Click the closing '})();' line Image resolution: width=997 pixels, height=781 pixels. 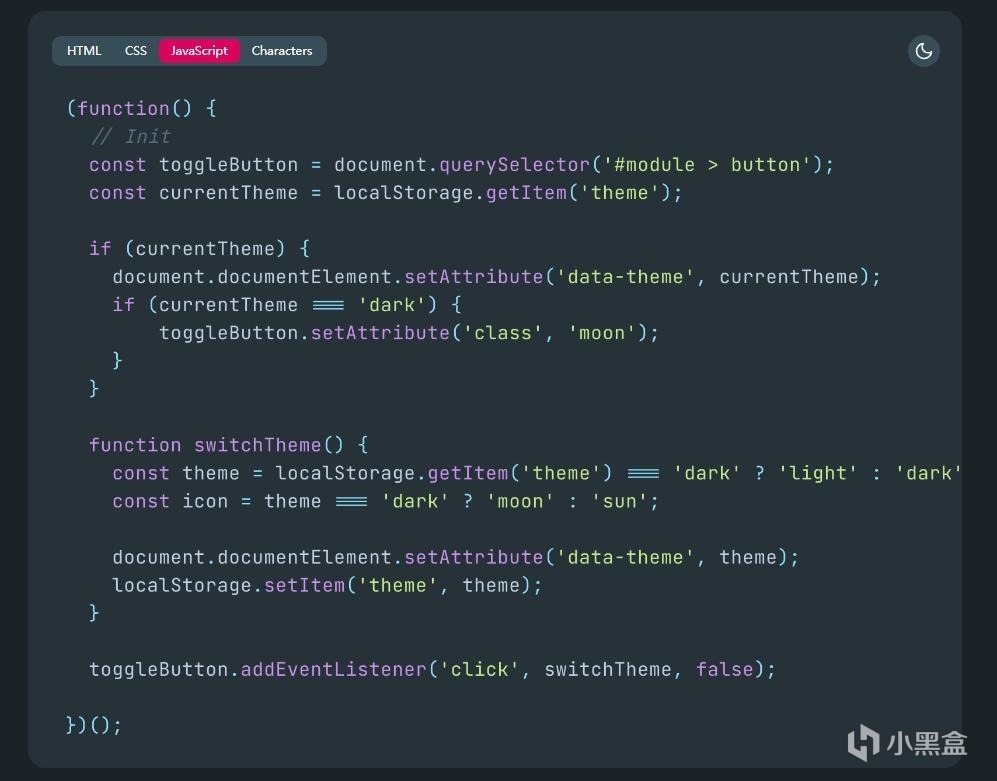93,725
